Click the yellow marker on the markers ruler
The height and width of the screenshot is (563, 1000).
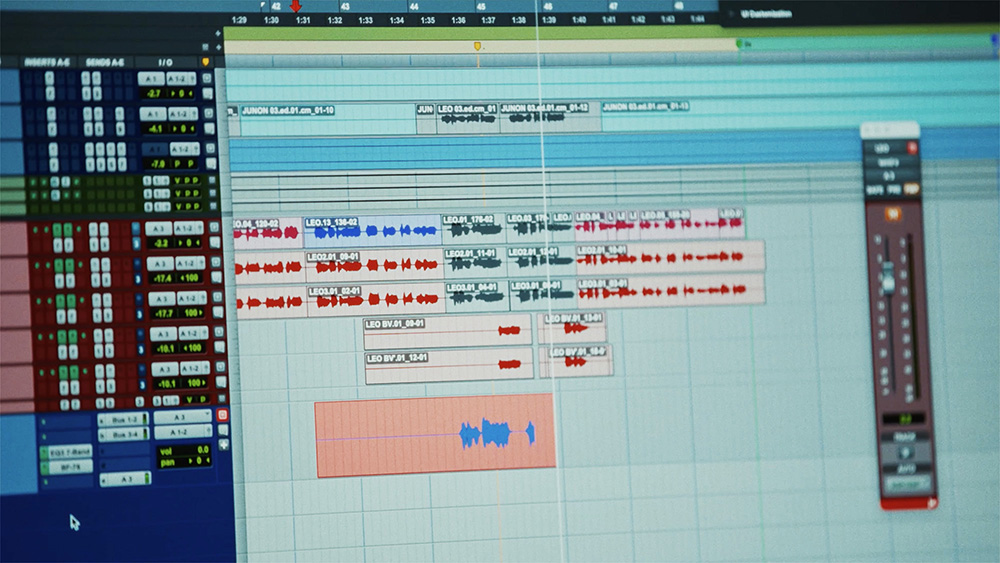(x=477, y=46)
